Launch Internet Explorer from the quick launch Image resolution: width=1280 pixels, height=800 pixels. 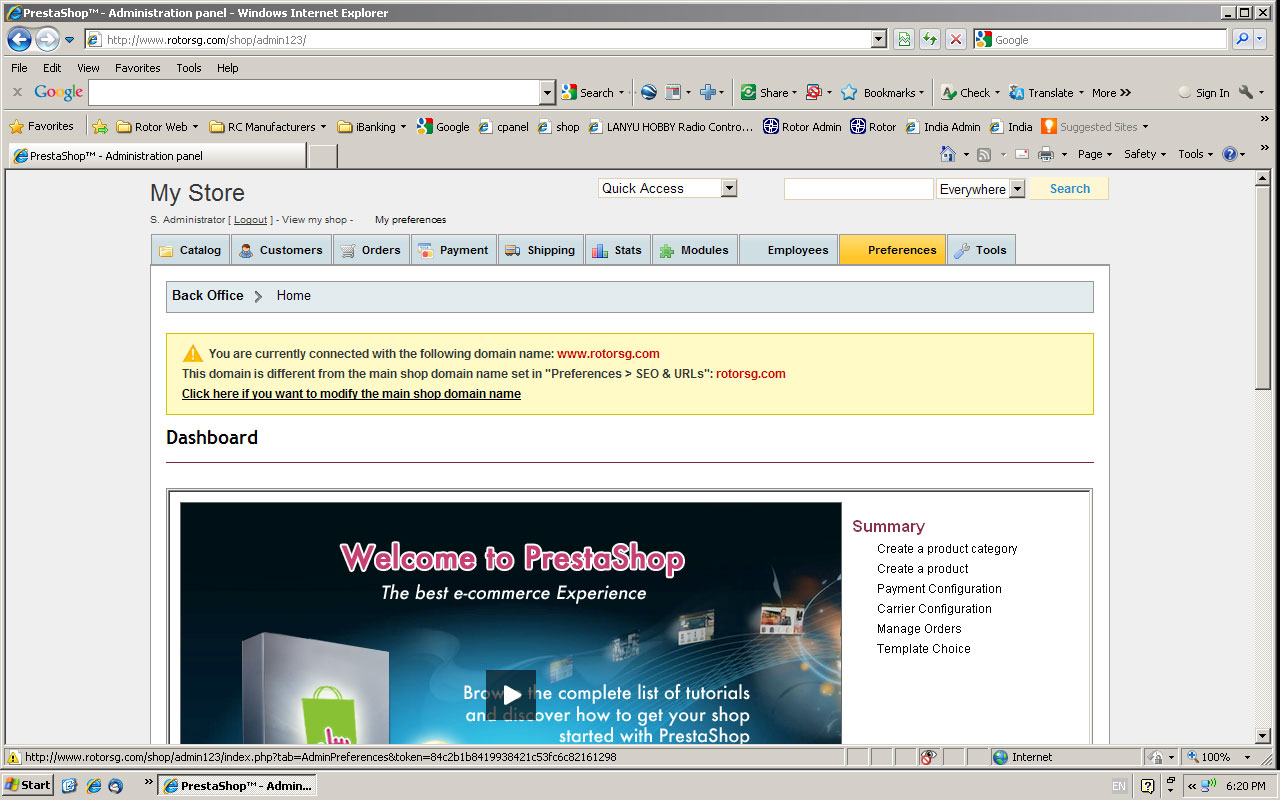click(x=93, y=785)
